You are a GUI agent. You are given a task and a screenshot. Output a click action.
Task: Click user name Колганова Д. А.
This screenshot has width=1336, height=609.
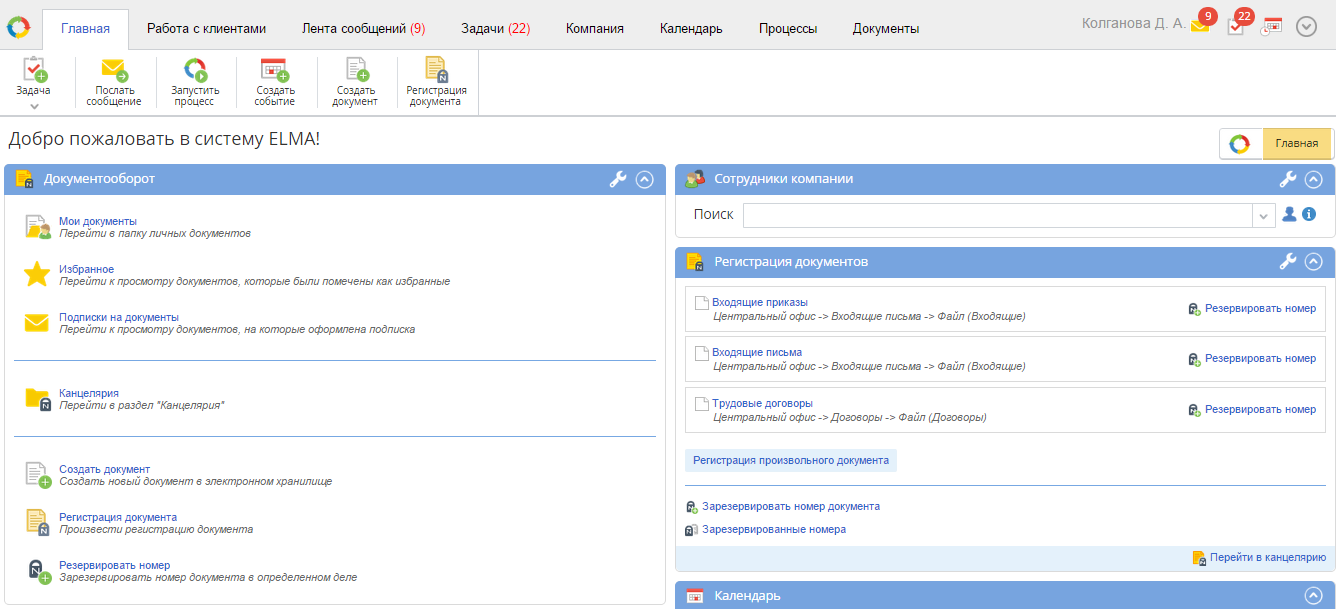[1134, 23]
